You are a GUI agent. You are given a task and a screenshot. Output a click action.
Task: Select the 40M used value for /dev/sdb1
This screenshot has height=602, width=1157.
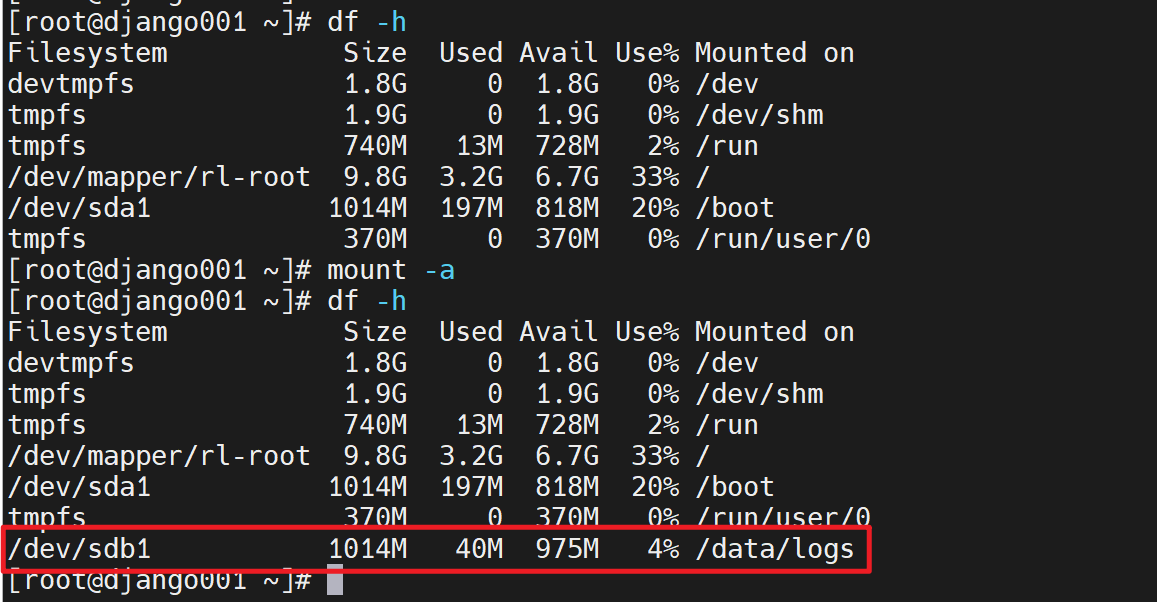pyautogui.click(x=478, y=549)
